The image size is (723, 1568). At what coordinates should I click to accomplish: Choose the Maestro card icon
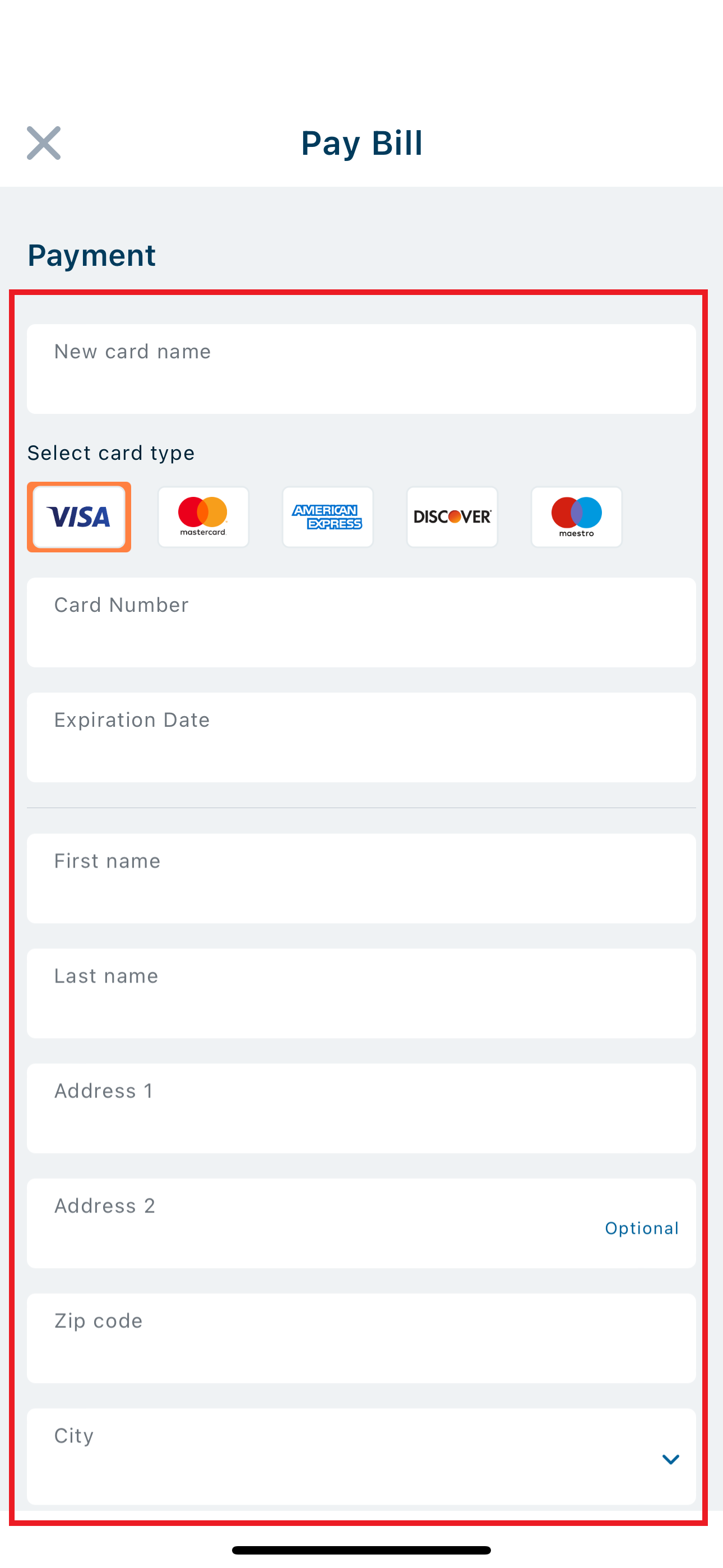coord(576,517)
